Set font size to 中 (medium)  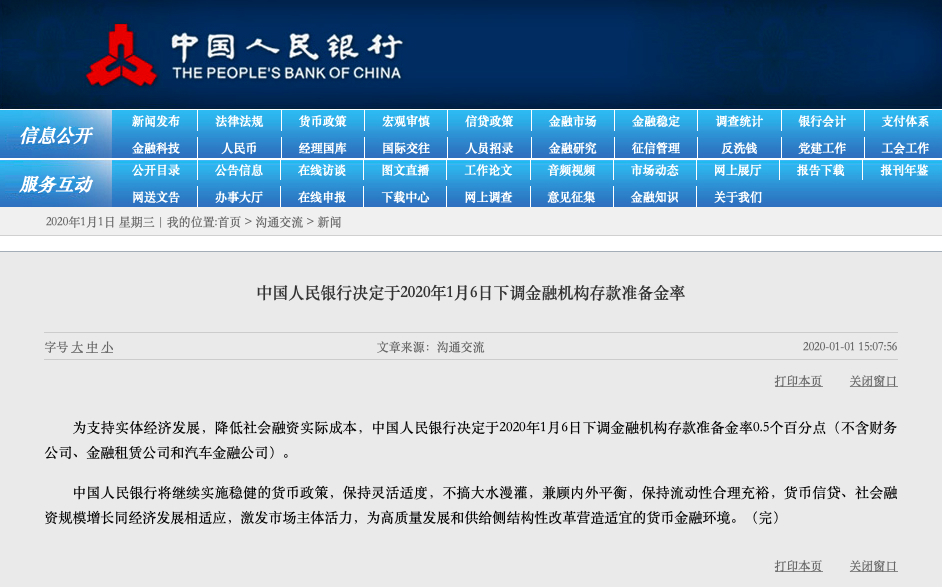92,348
